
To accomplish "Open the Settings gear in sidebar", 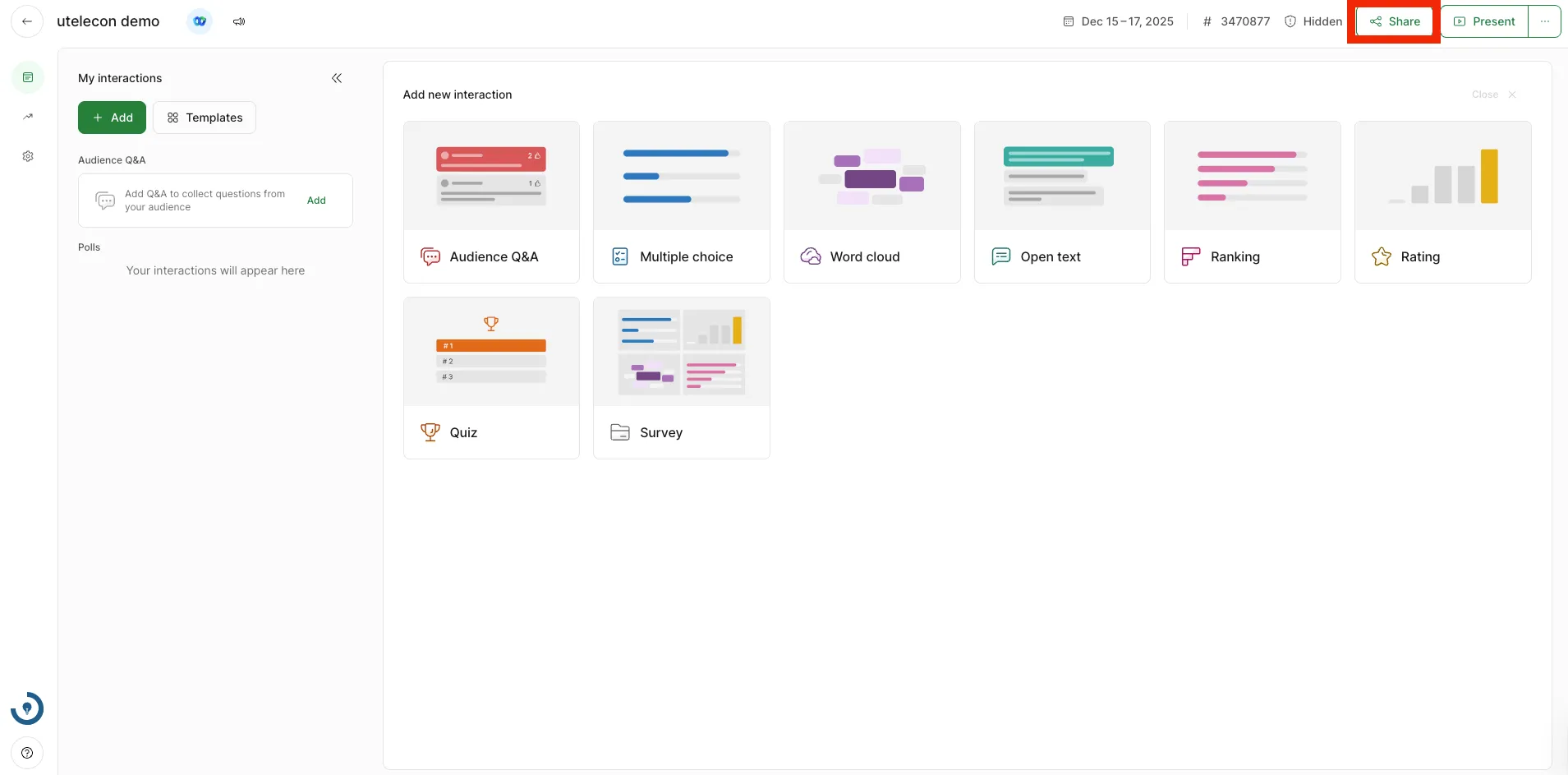I will tap(28, 156).
